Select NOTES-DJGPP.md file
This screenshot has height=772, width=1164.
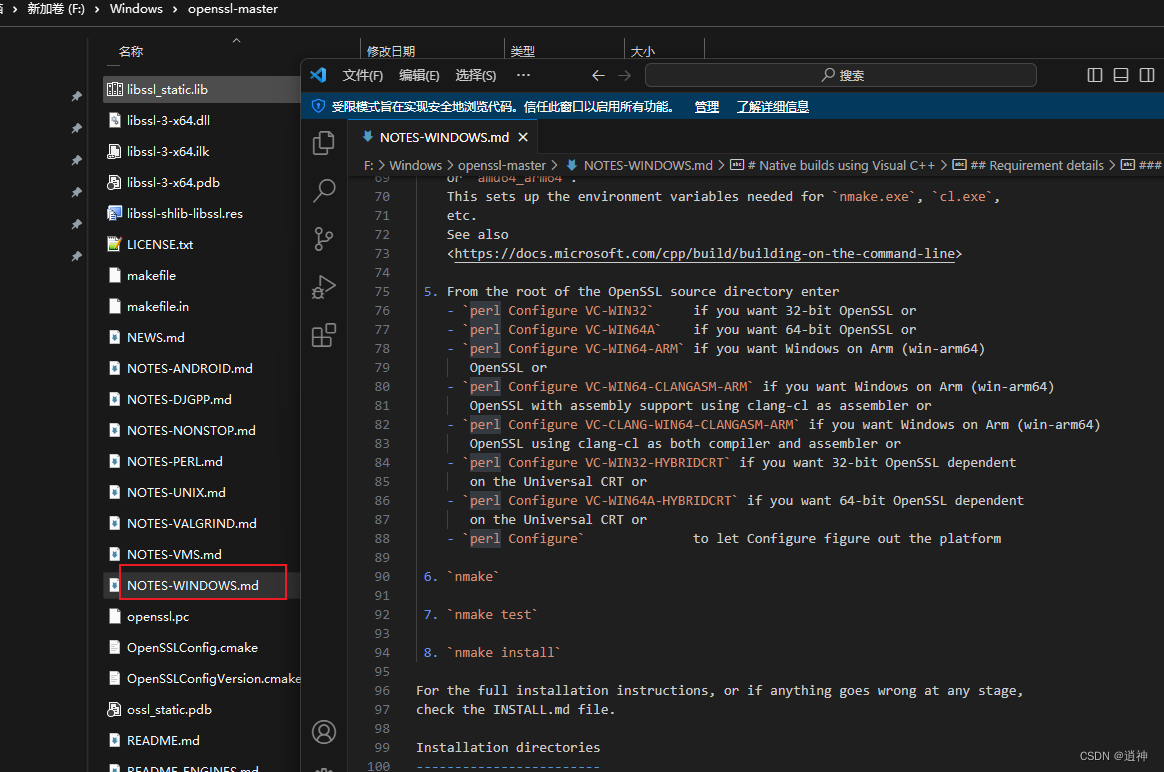point(179,399)
